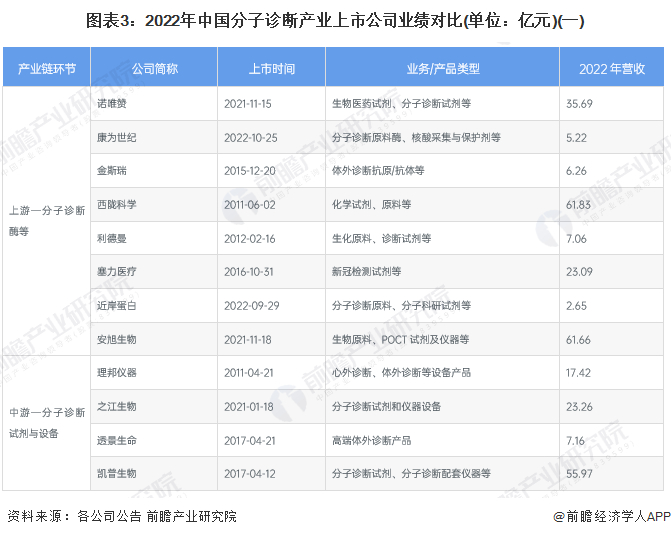Click the @前瞻经济学人APP credit

pyautogui.click(x=612, y=516)
